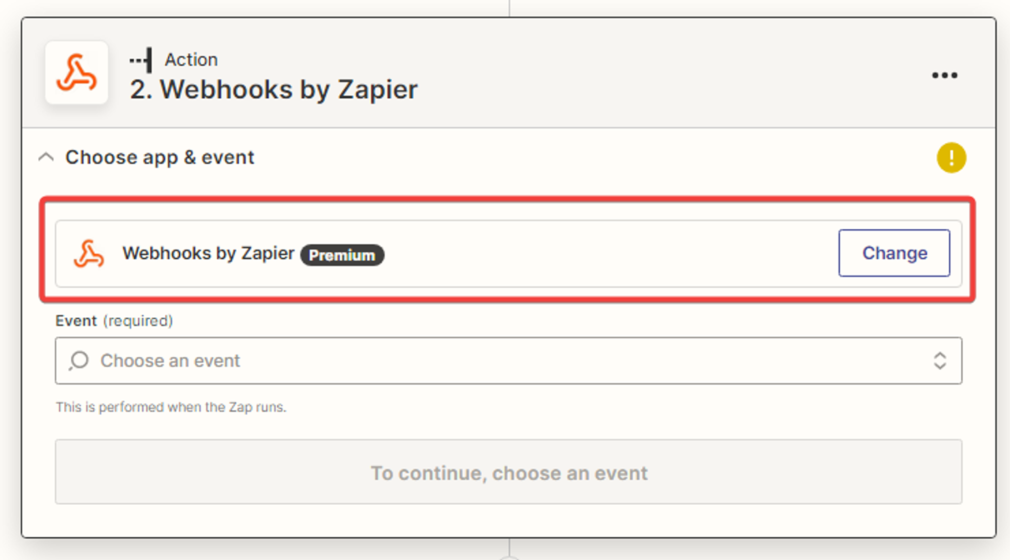Click the small Webhooks icon in app row

tap(89, 254)
